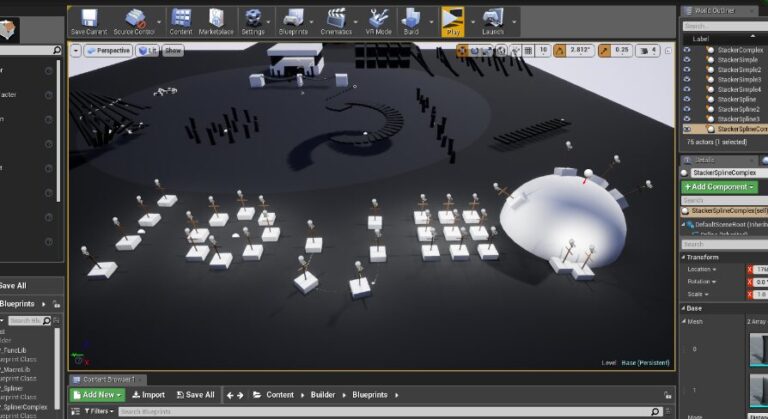
Task: Select the rotate gizmo mode icon
Action: (x=474, y=50)
